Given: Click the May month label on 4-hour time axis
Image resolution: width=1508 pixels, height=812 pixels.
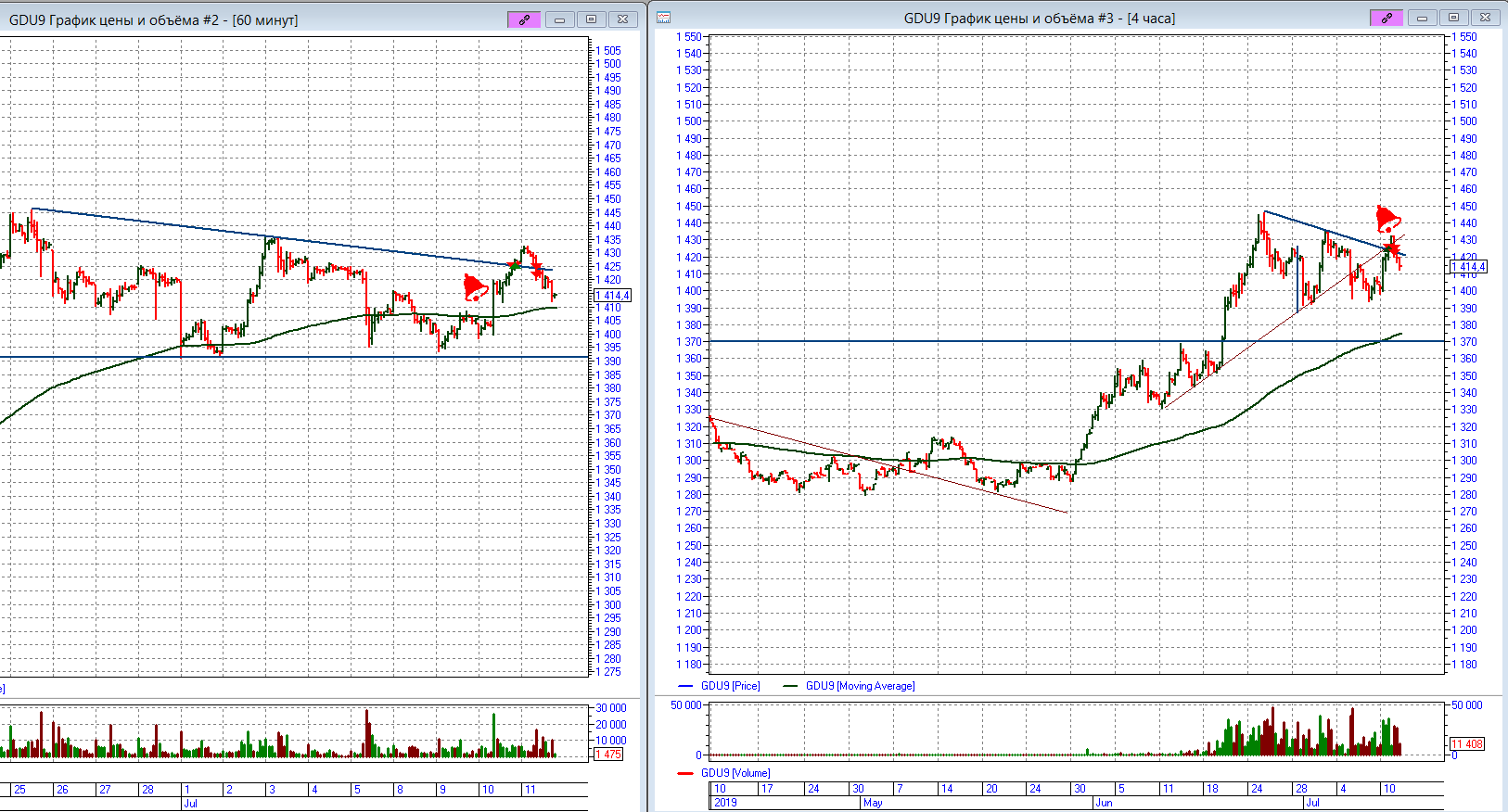Looking at the screenshot, I should 873,803.
